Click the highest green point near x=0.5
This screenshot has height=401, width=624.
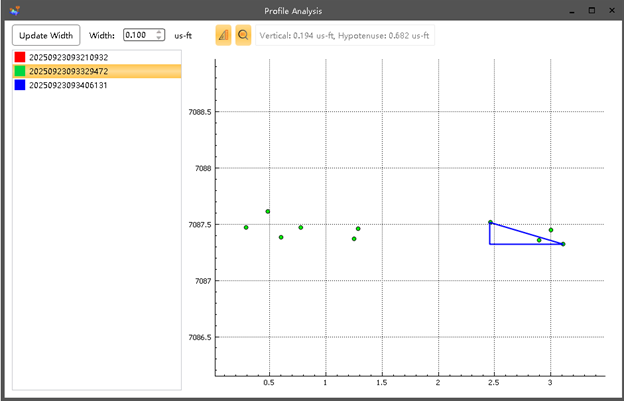[268, 211]
